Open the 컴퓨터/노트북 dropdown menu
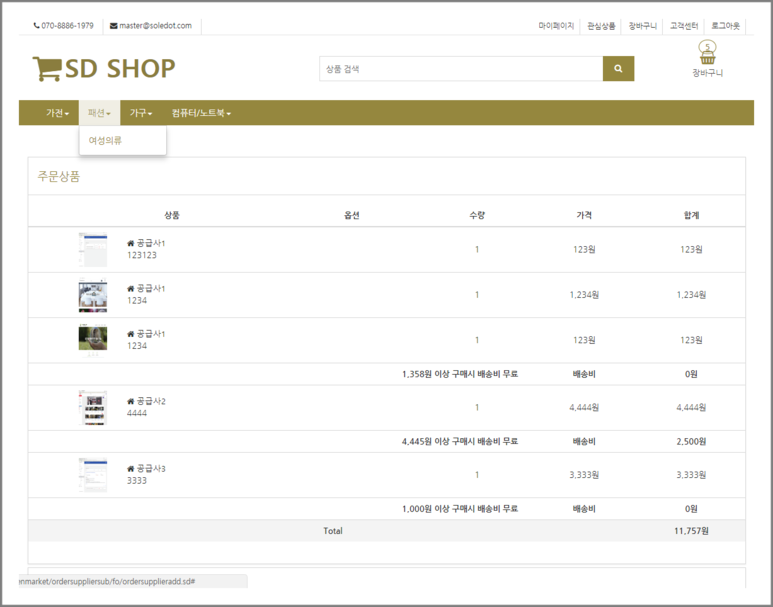The width and height of the screenshot is (773, 607). point(201,113)
